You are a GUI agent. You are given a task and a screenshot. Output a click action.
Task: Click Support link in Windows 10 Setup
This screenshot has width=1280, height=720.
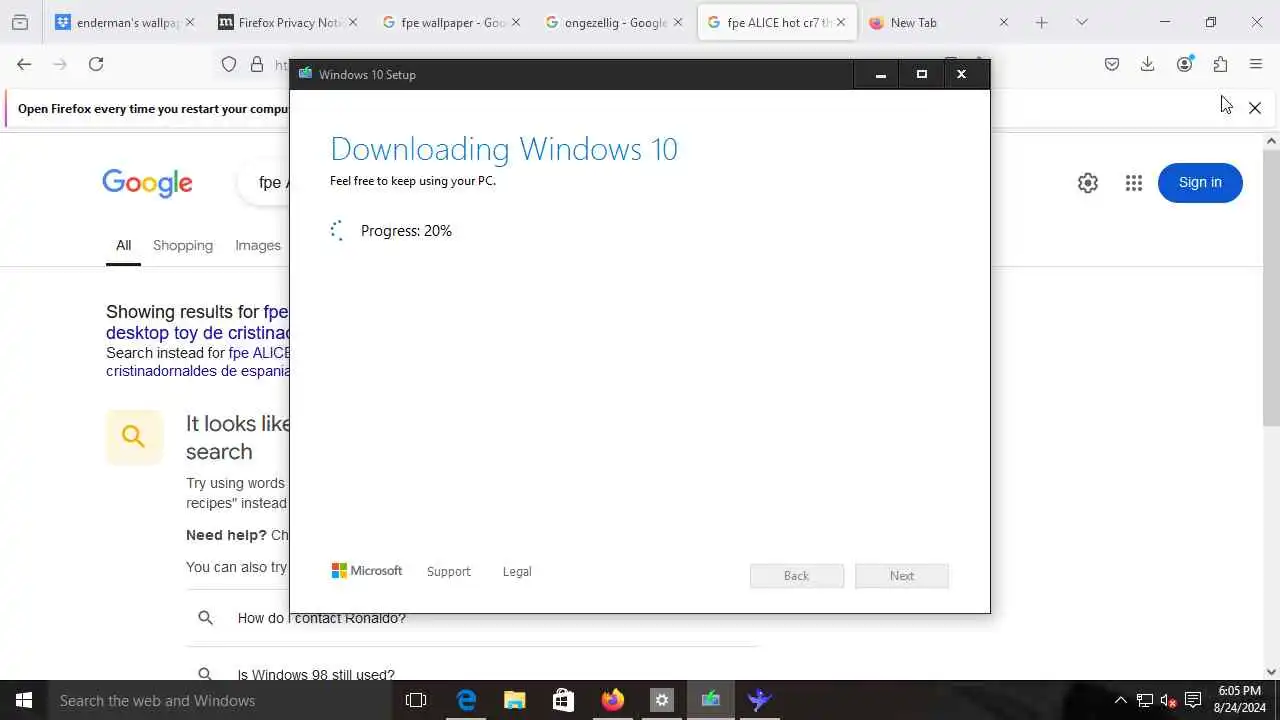(448, 571)
